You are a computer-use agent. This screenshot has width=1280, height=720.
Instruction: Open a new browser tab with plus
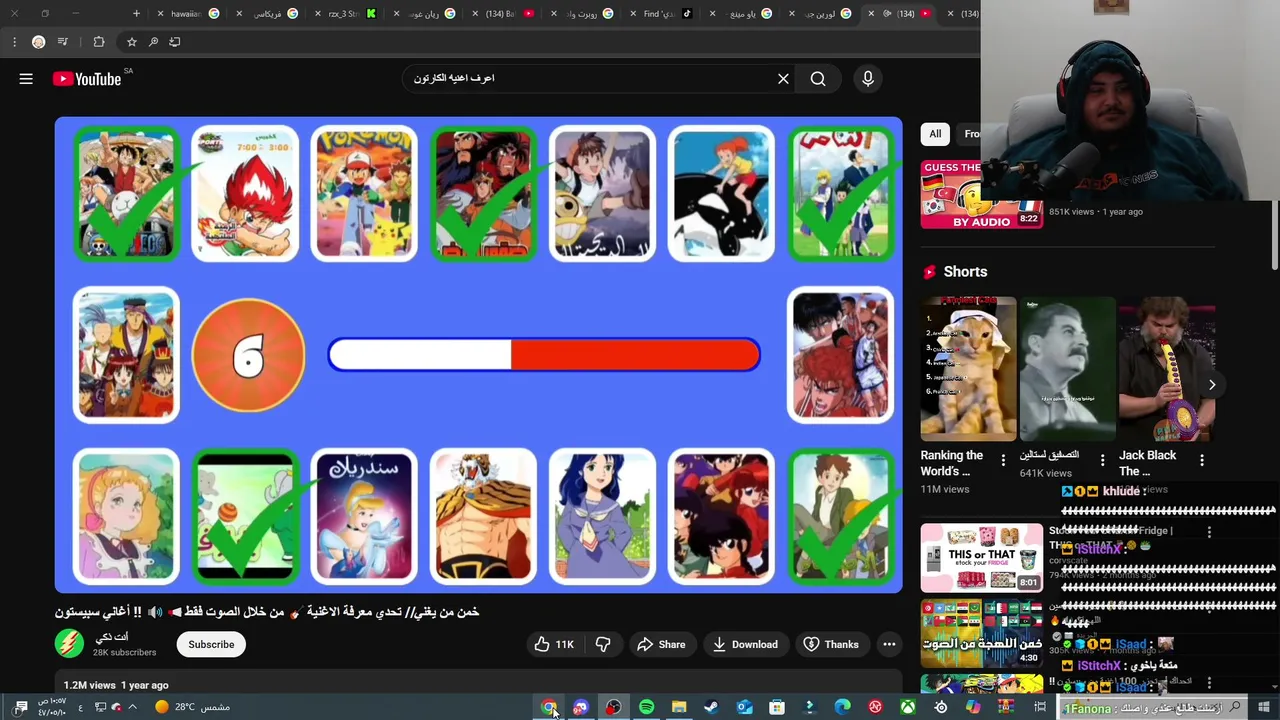tap(136, 14)
